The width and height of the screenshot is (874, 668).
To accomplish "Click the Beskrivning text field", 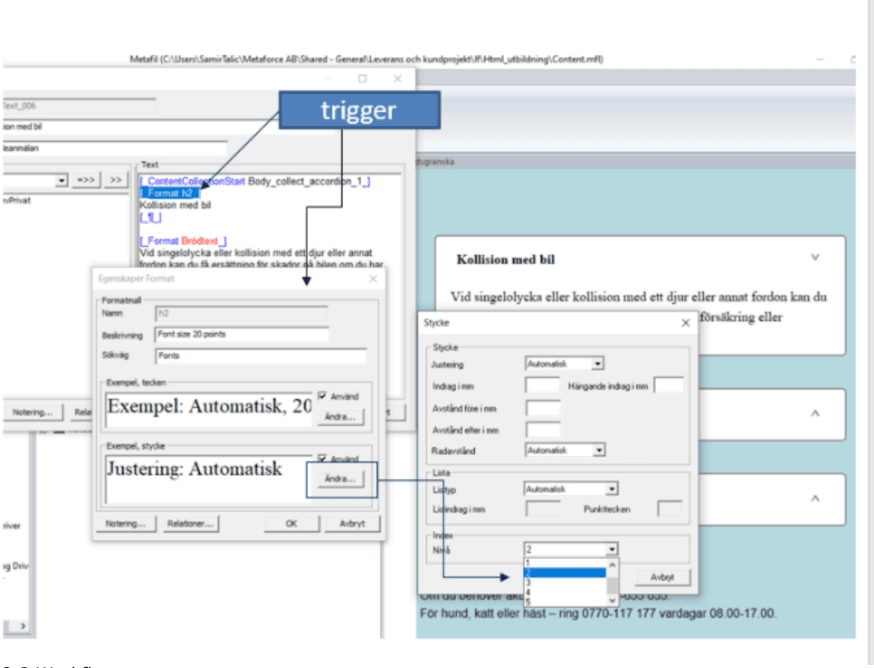I will coord(241,335).
